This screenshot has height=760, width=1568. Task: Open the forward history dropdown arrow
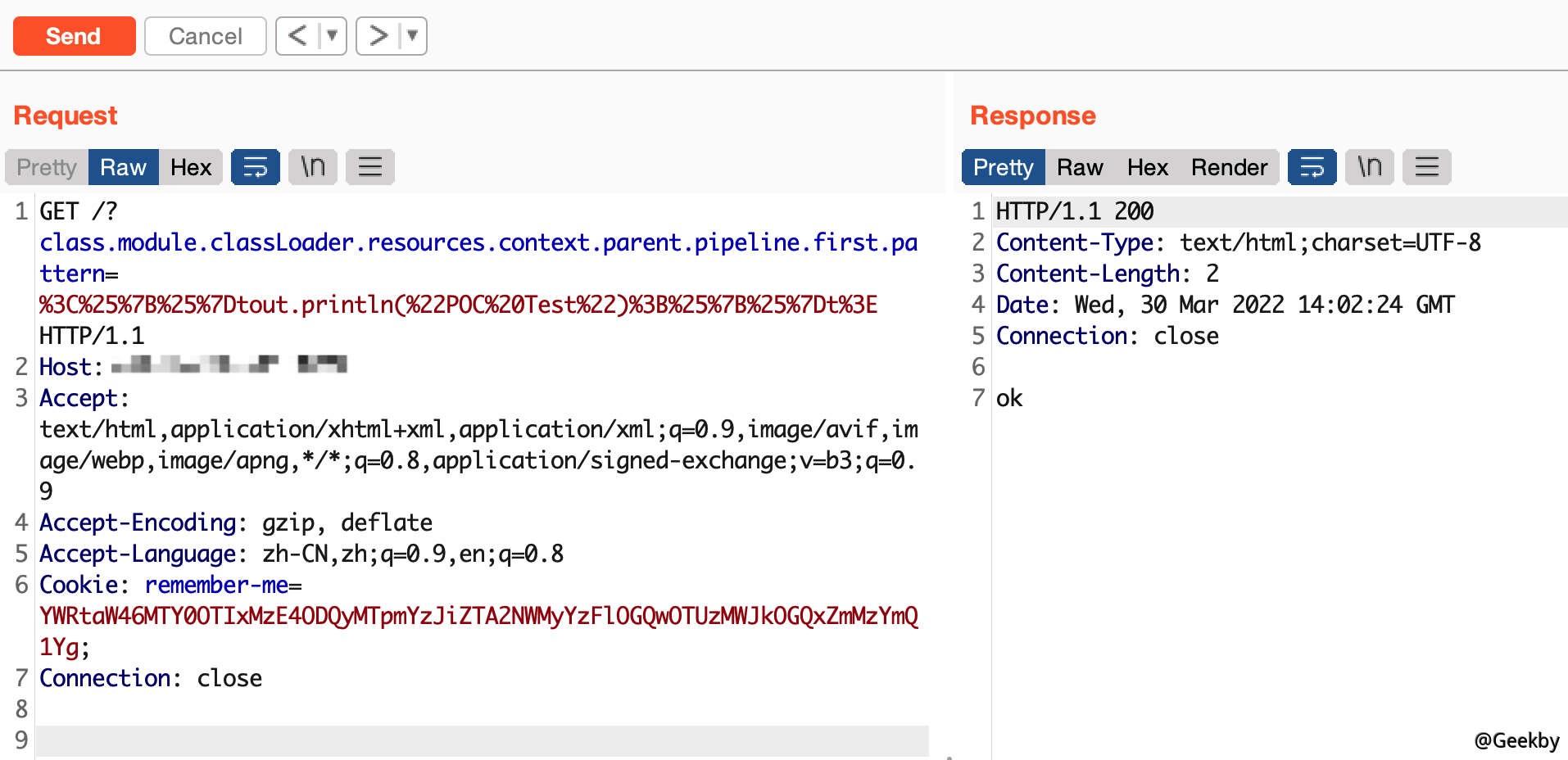click(x=413, y=36)
